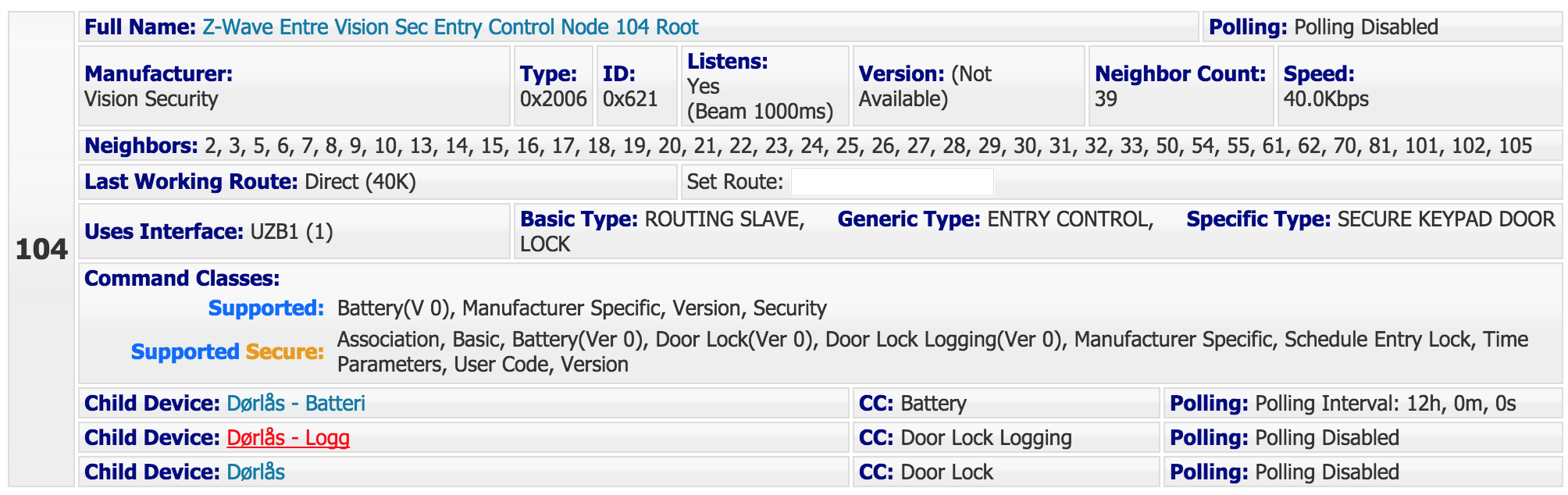
Task: Open the Dørlås - Batteri child device
Action: pyautogui.click(x=296, y=404)
